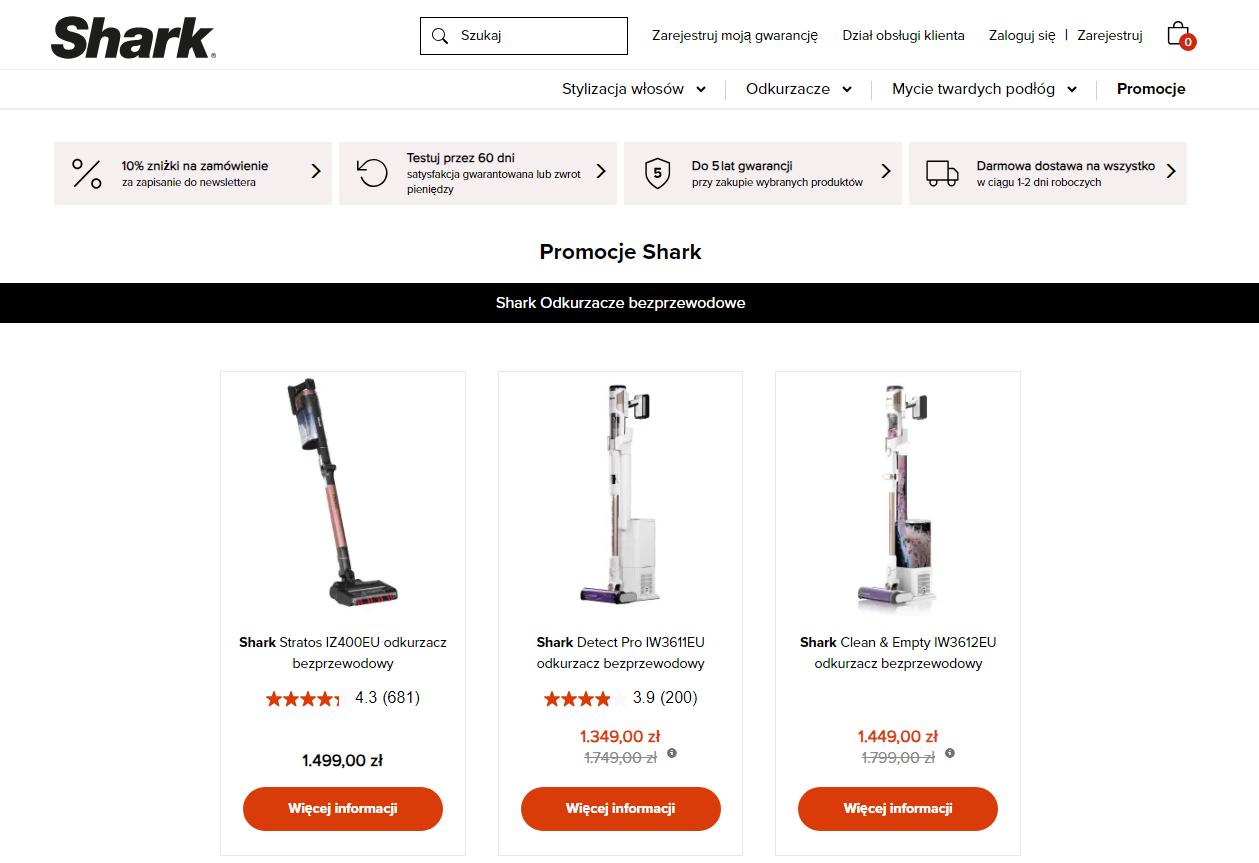Open the Clean & Empty IW3612EU product image

[898, 496]
